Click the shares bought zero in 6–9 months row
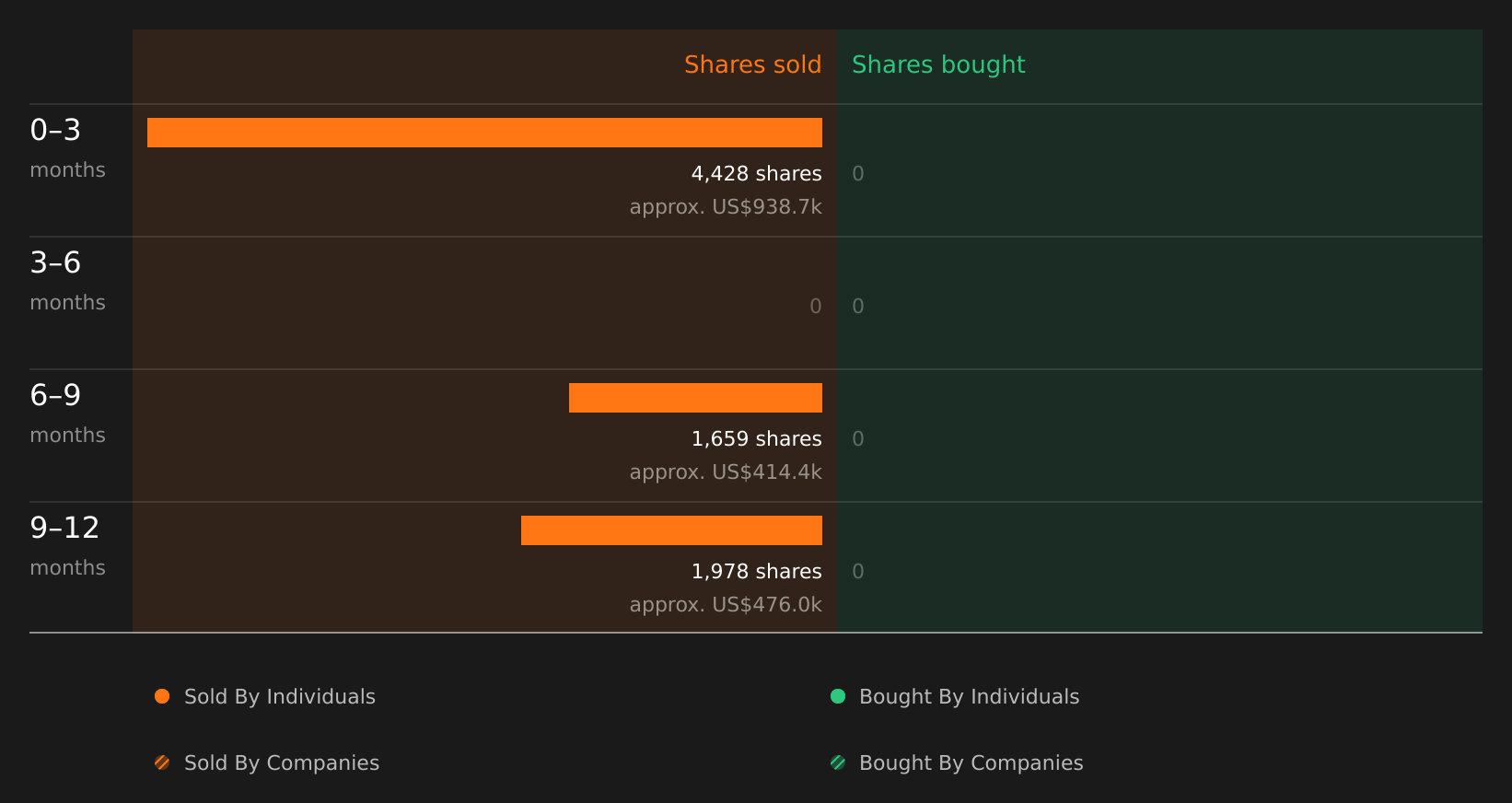This screenshot has height=803, width=1512. (858, 439)
